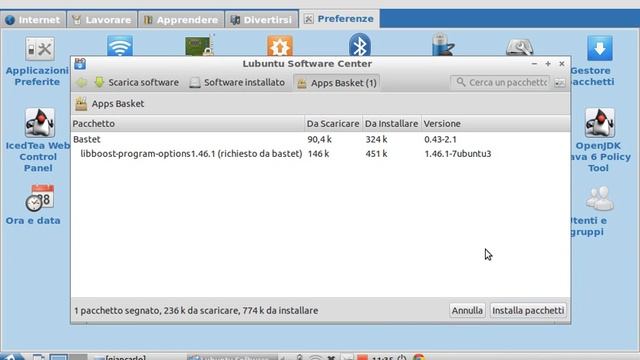
Task: Open the hardware card with padlock icon
Action: pyautogui.click(x=200, y=46)
